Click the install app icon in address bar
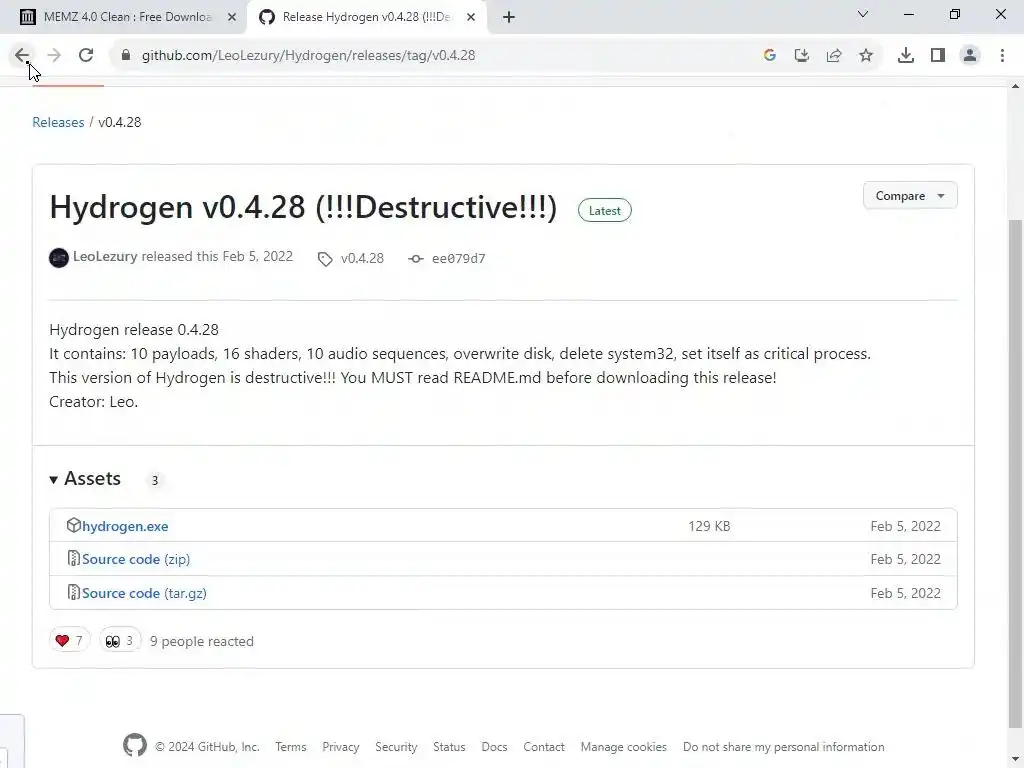Screen dimensions: 1024x768 click(x=802, y=56)
